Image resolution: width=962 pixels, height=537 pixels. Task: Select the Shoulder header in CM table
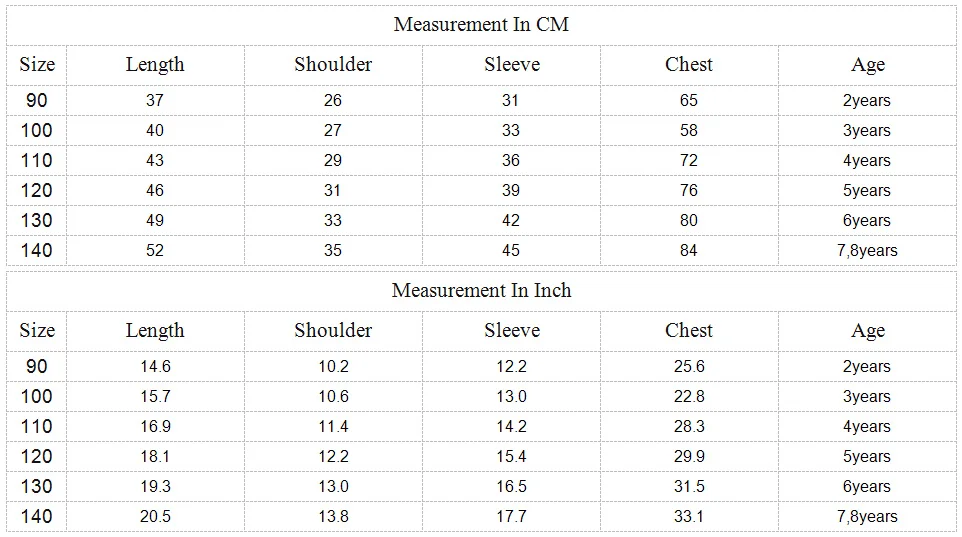pyautogui.click(x=333, y=64)
